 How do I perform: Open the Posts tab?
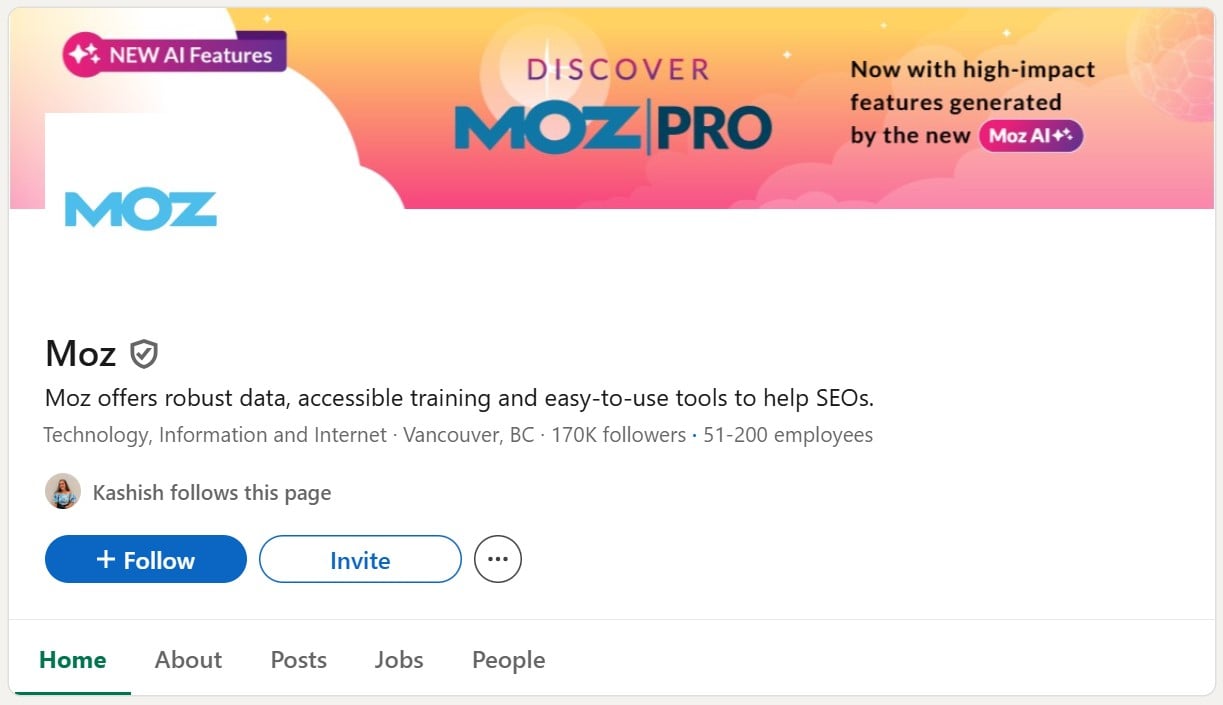pyautogui.click(x=299, y=660)
